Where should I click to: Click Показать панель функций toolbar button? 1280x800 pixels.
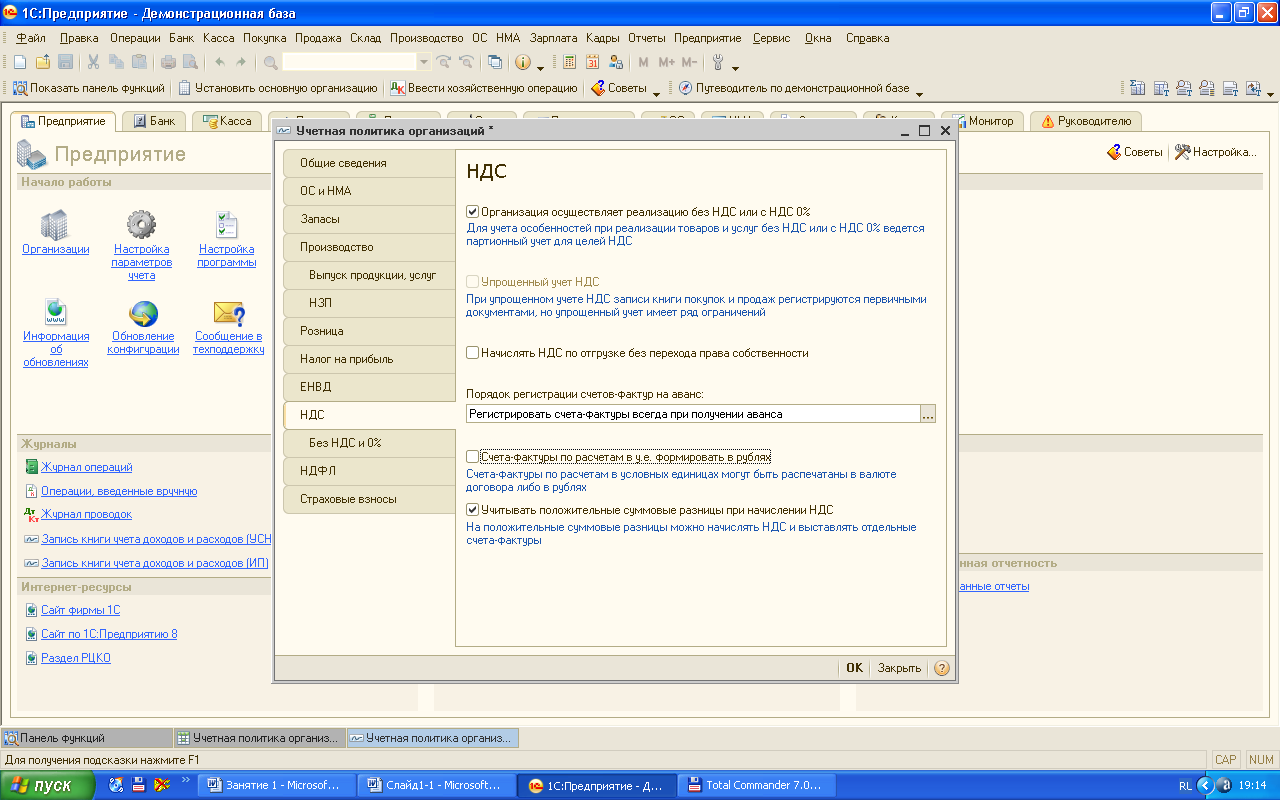(x=89, y=88)
